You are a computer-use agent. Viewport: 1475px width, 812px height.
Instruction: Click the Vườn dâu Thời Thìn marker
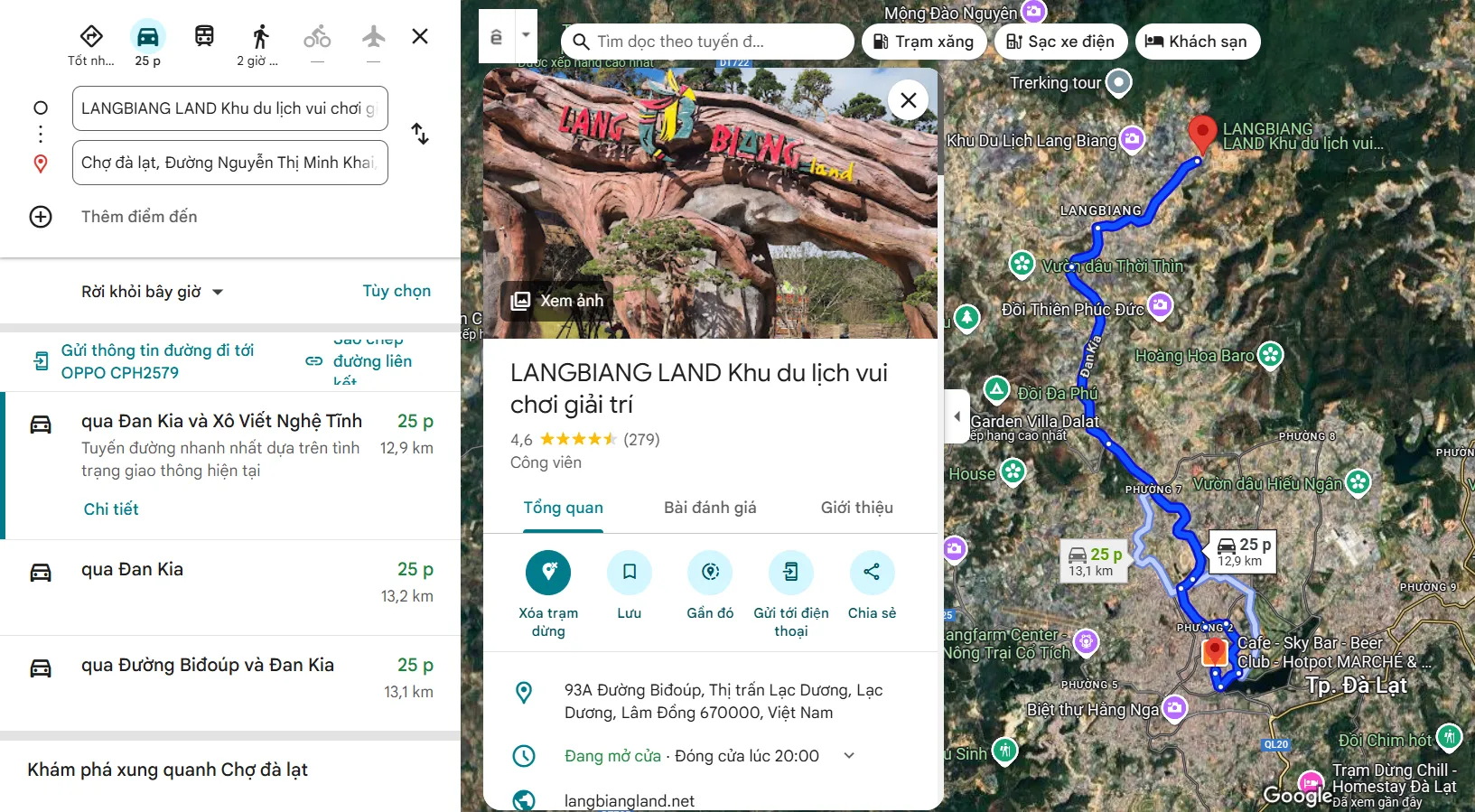point(1022,264)
